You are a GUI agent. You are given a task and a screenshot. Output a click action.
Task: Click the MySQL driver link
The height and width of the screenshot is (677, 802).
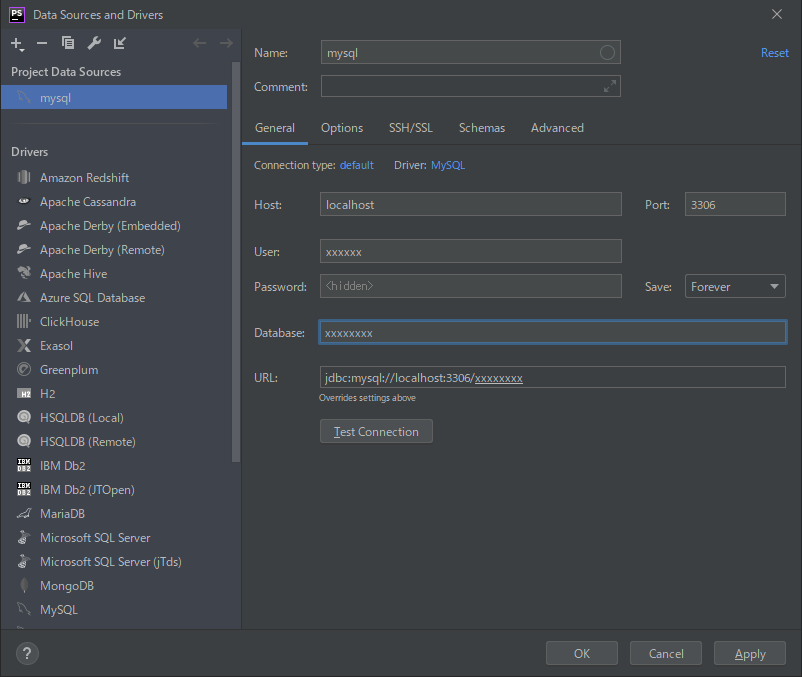point(448,165)
